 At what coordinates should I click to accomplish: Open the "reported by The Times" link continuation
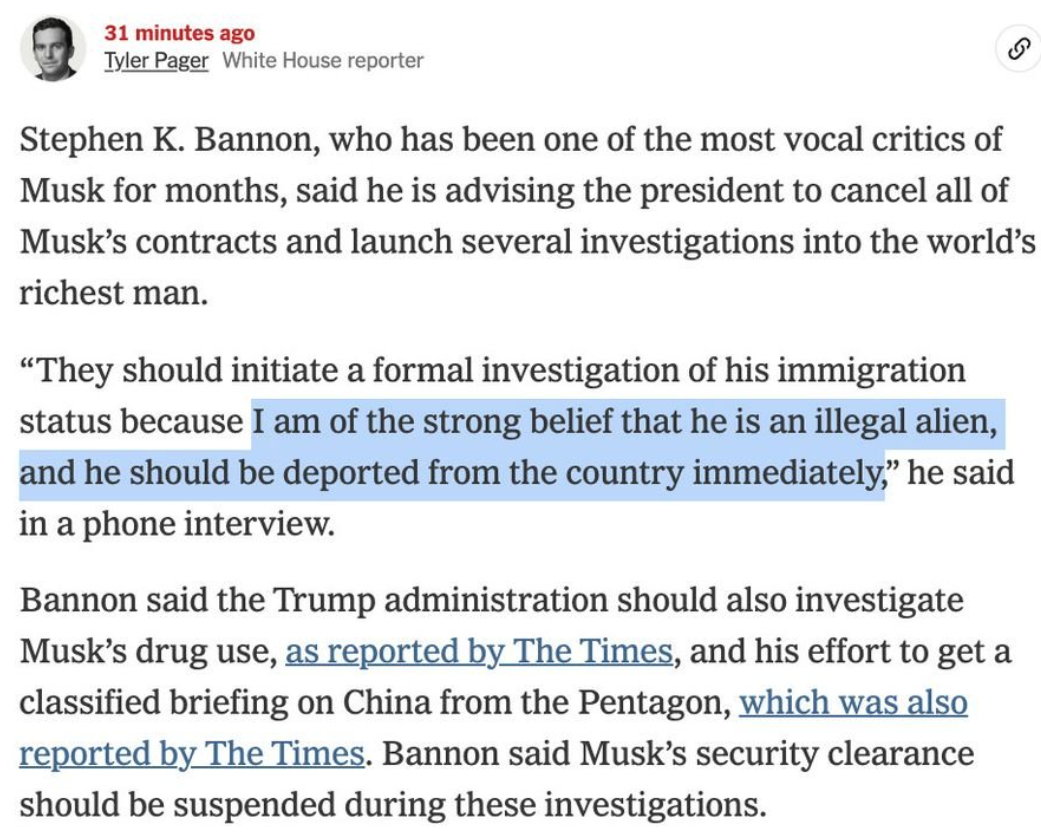[191, 754]
